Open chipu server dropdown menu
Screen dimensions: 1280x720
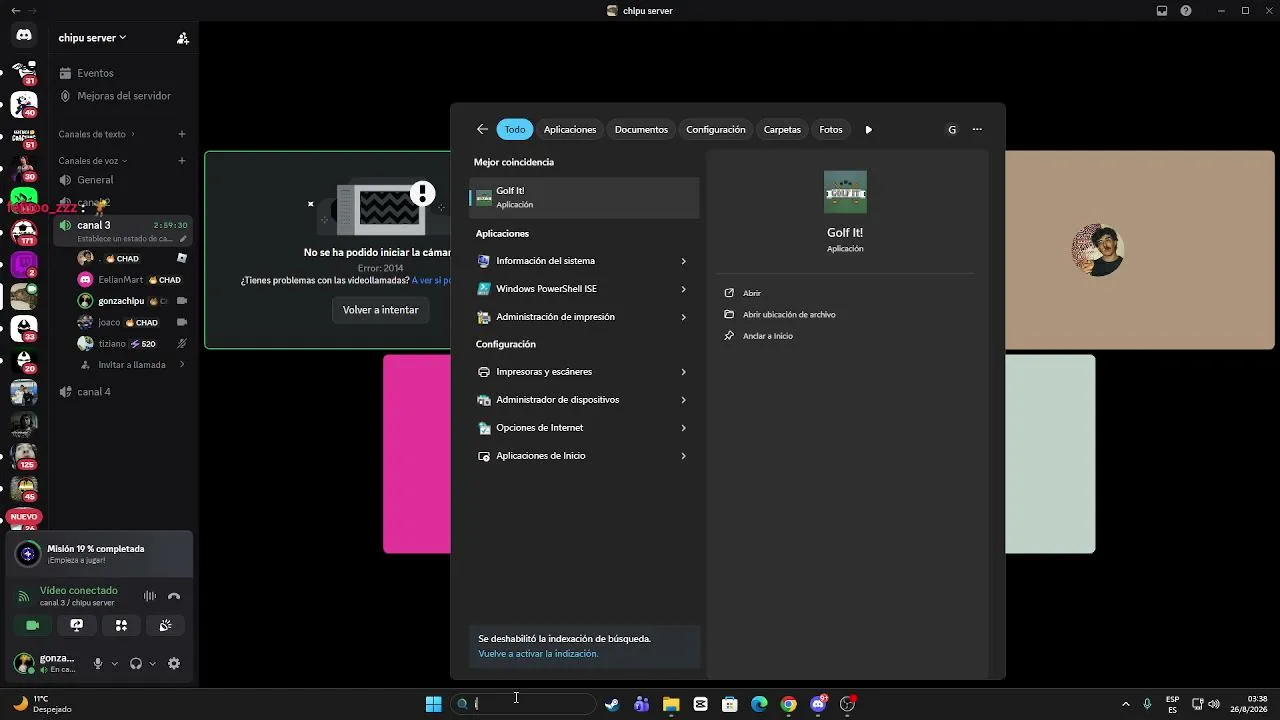pos(92,38)
